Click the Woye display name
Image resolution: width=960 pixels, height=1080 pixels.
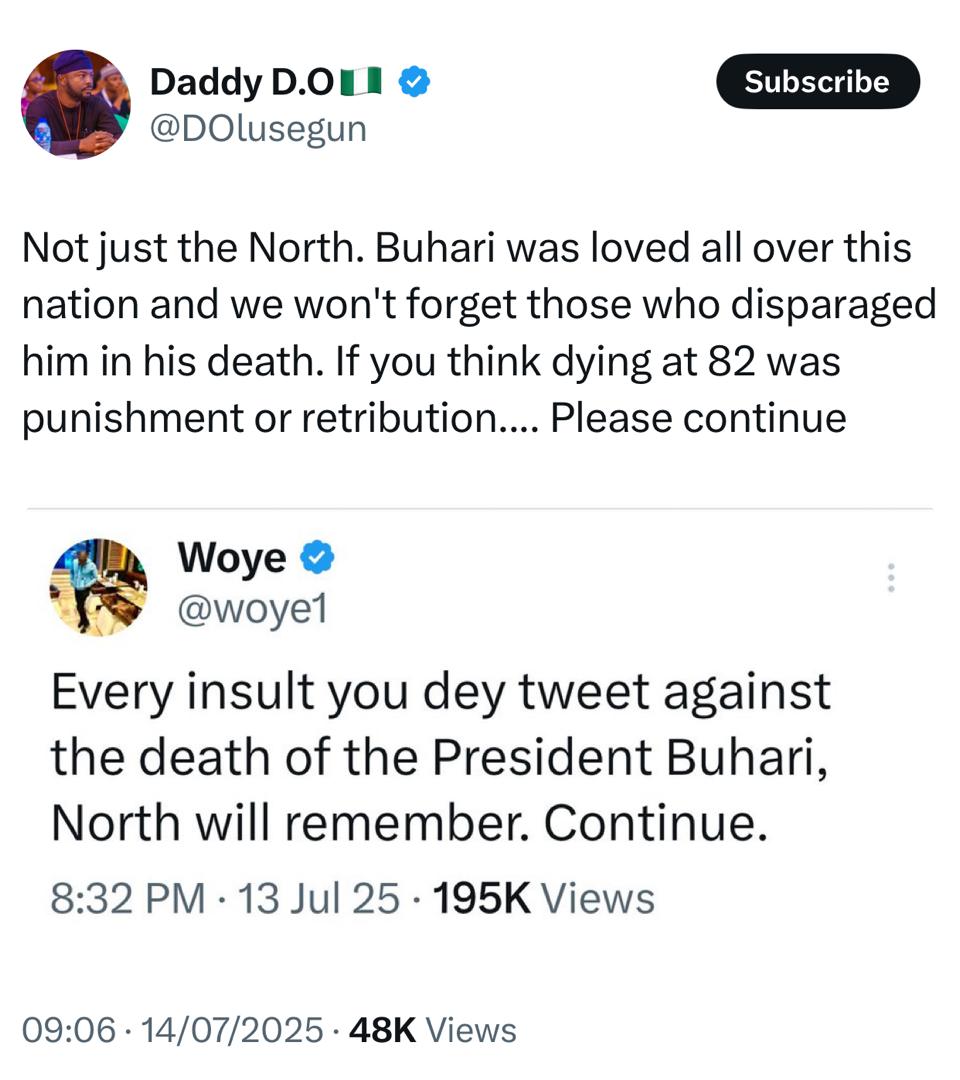click(232, 558)
